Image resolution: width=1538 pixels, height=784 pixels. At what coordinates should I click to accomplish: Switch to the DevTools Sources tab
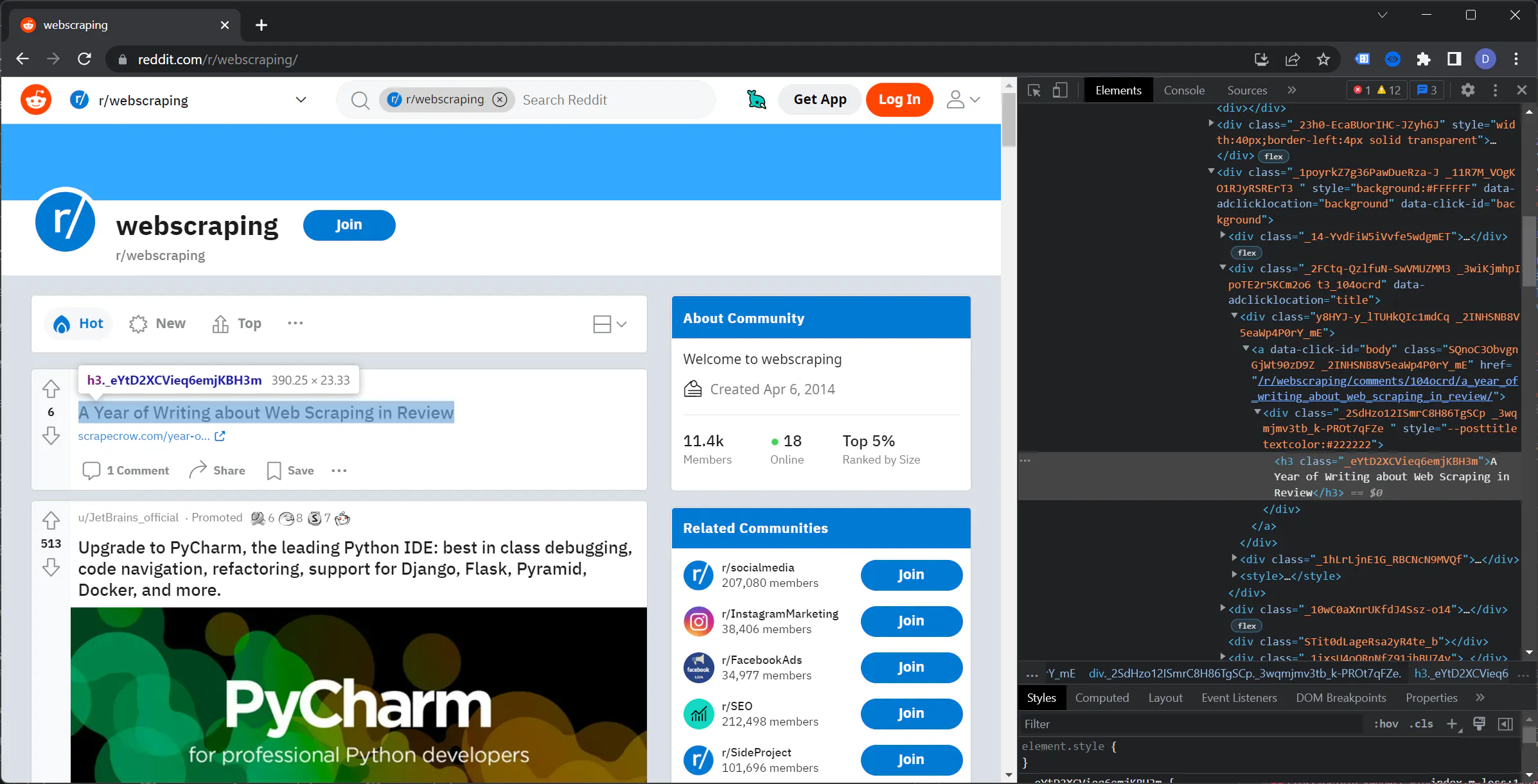pos(1247,91)
